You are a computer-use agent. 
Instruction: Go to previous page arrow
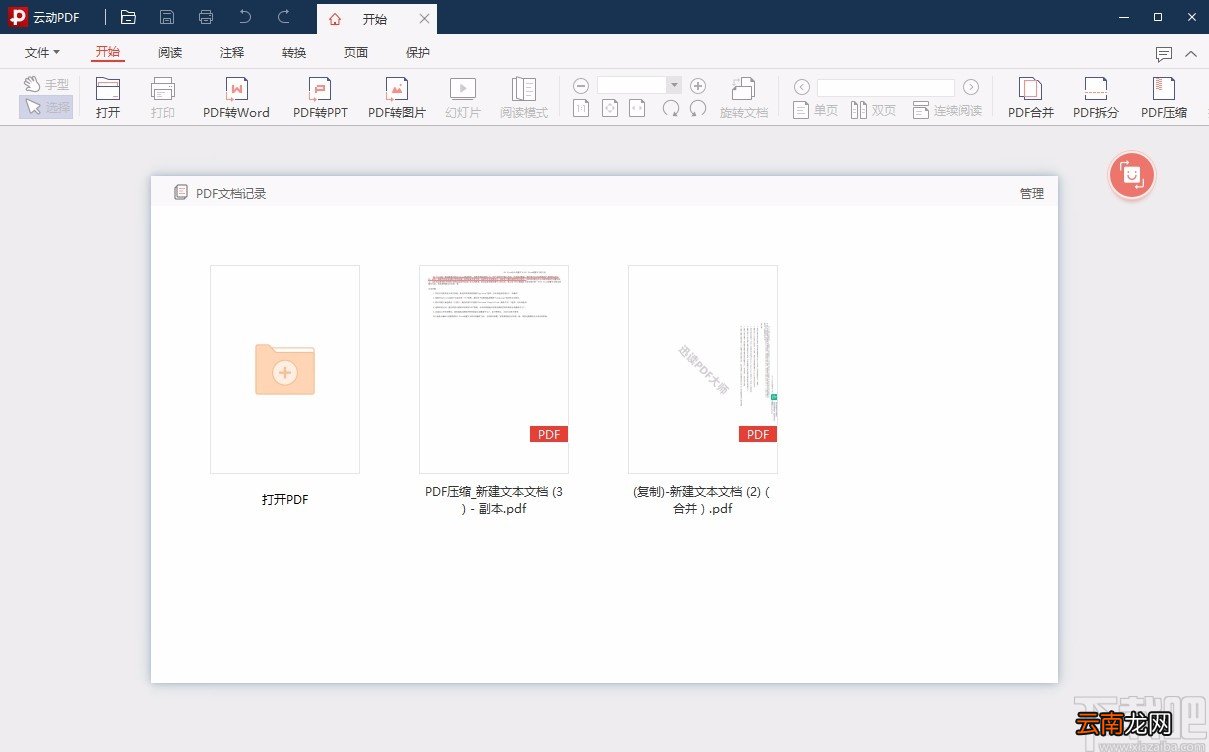click(800, 87)
